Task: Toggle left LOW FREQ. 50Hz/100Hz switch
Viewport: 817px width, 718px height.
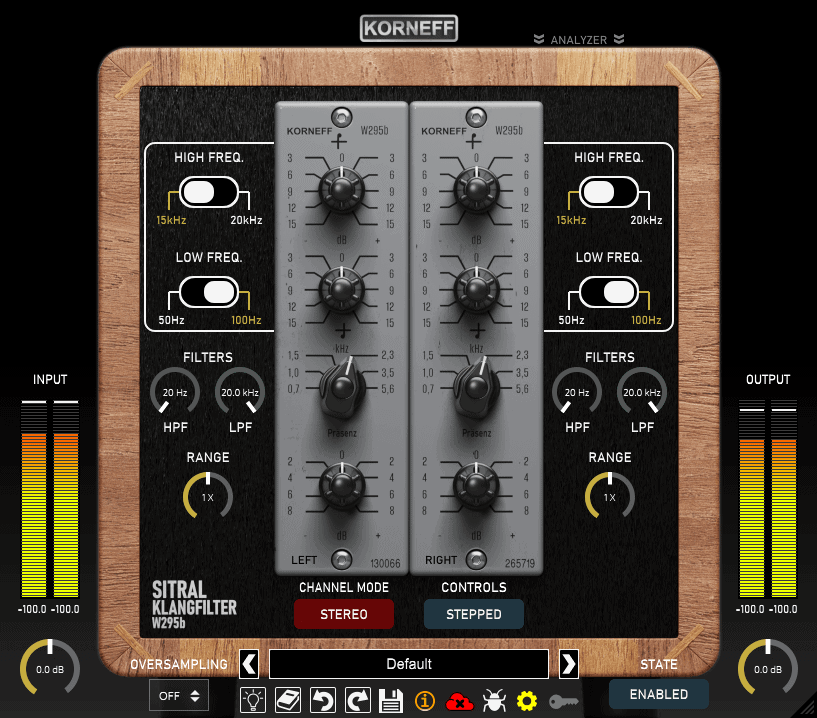Action: (x=209, y=292)
